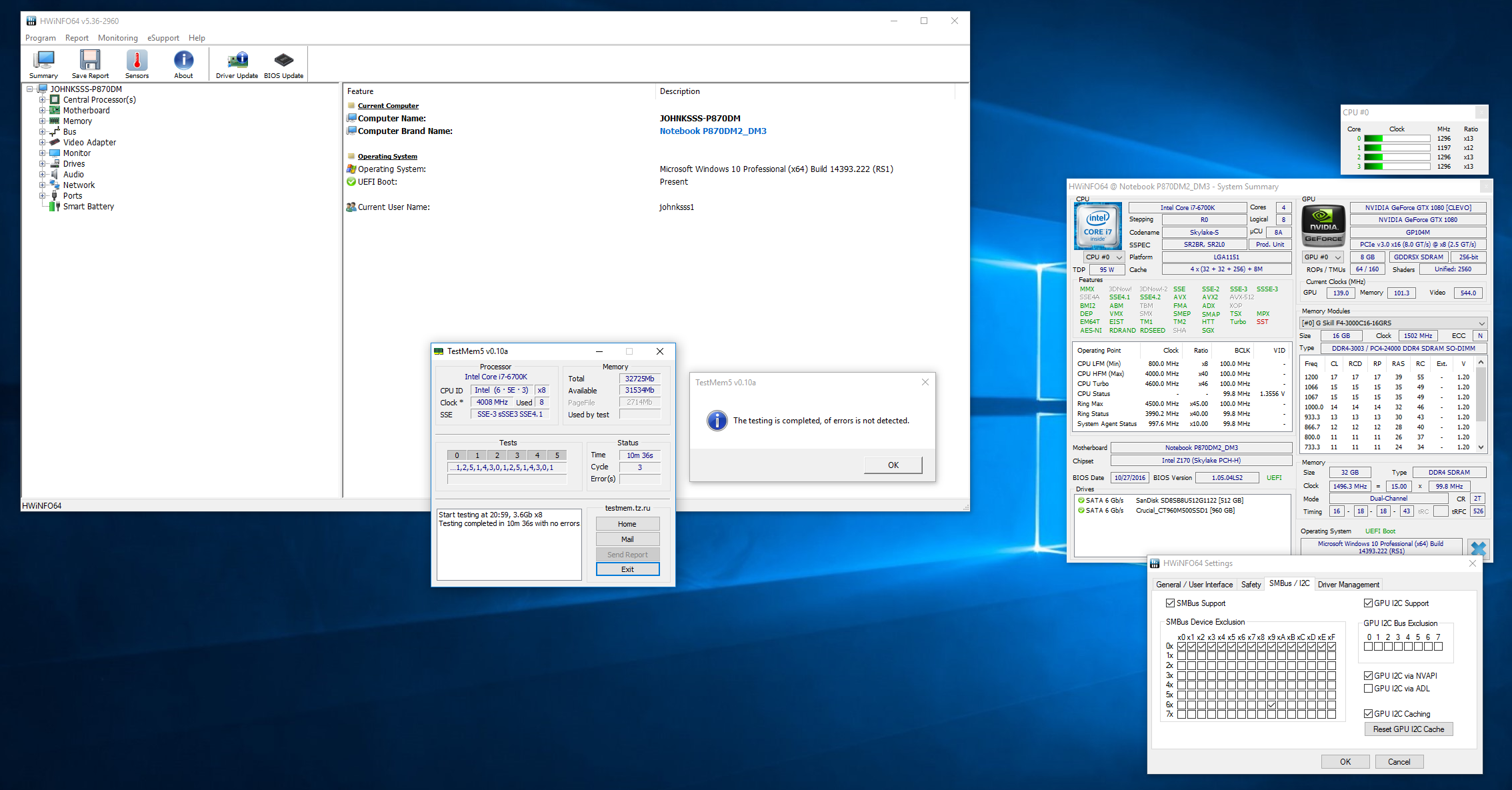The width and height of the screenshot is (1512, 790).
Task: Open the memory module G Skill dropdown
Action: coord(1393,323)
